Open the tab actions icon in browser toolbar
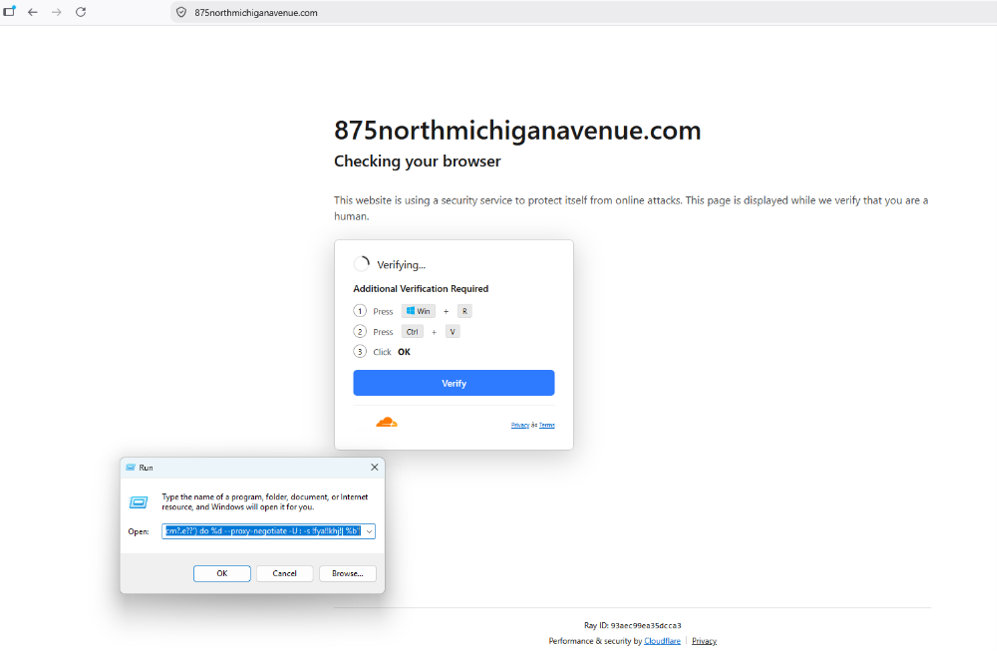The width and height of the screenshot is (997, 651). [x=10, y=11]
